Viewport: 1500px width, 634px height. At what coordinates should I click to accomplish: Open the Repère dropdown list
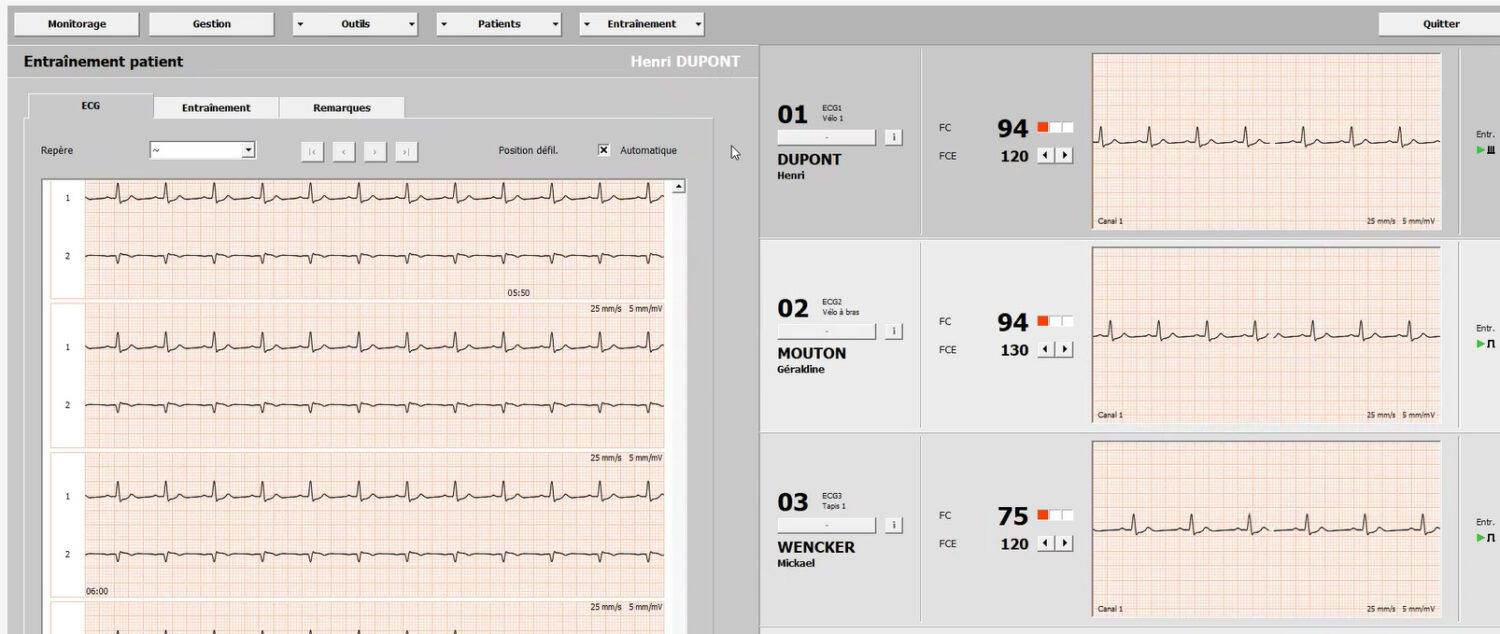click(248, 150)
